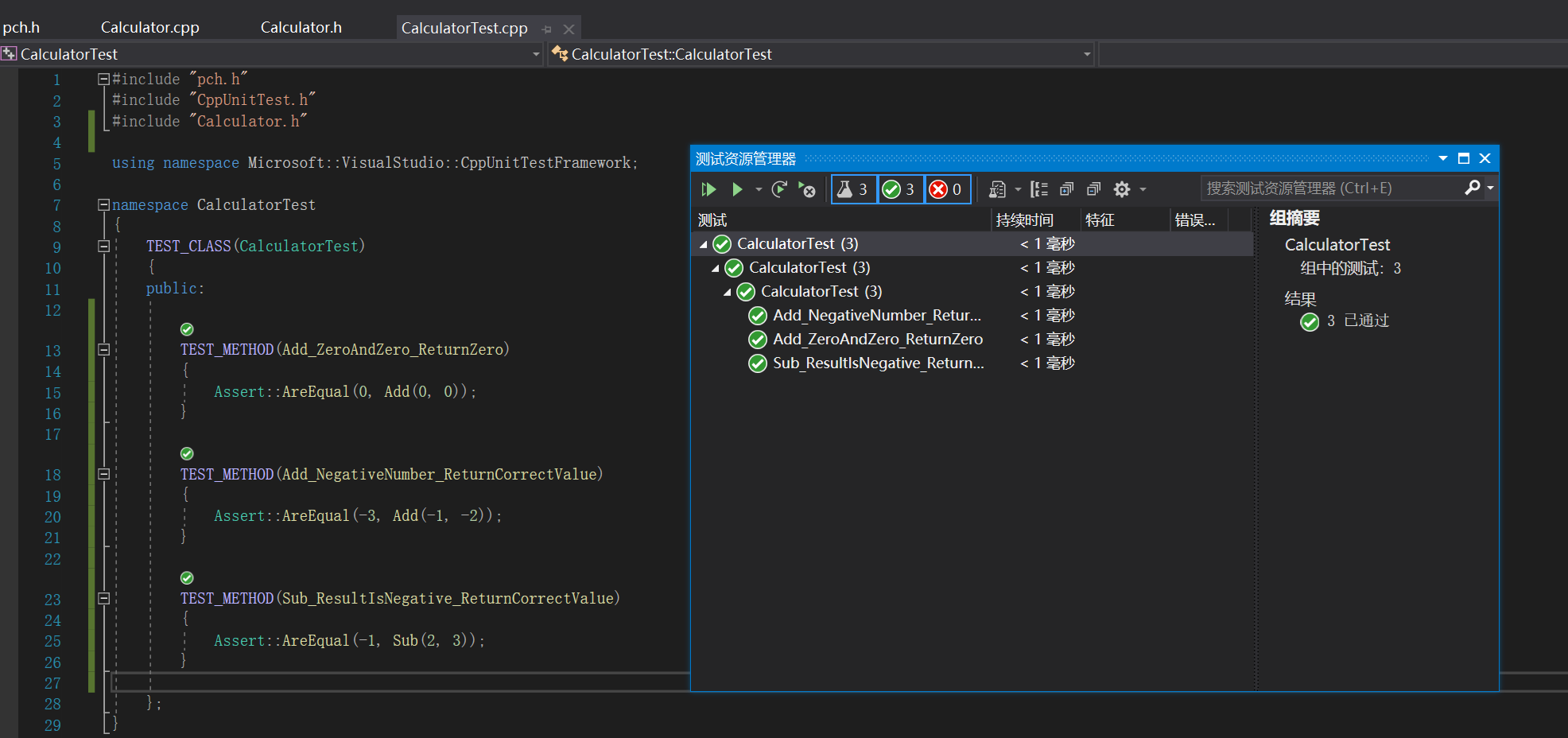Click the 'using namespace Microsoft' line

(x=375, y=163)
